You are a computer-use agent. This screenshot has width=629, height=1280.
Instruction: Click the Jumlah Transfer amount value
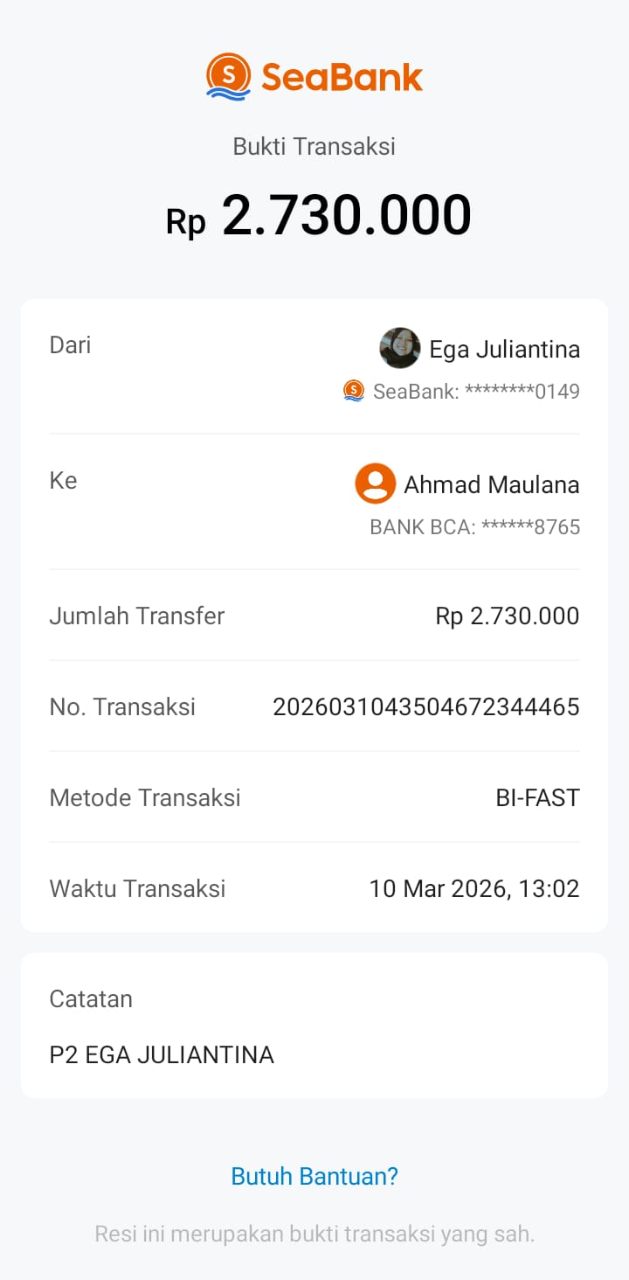point(507,616)
